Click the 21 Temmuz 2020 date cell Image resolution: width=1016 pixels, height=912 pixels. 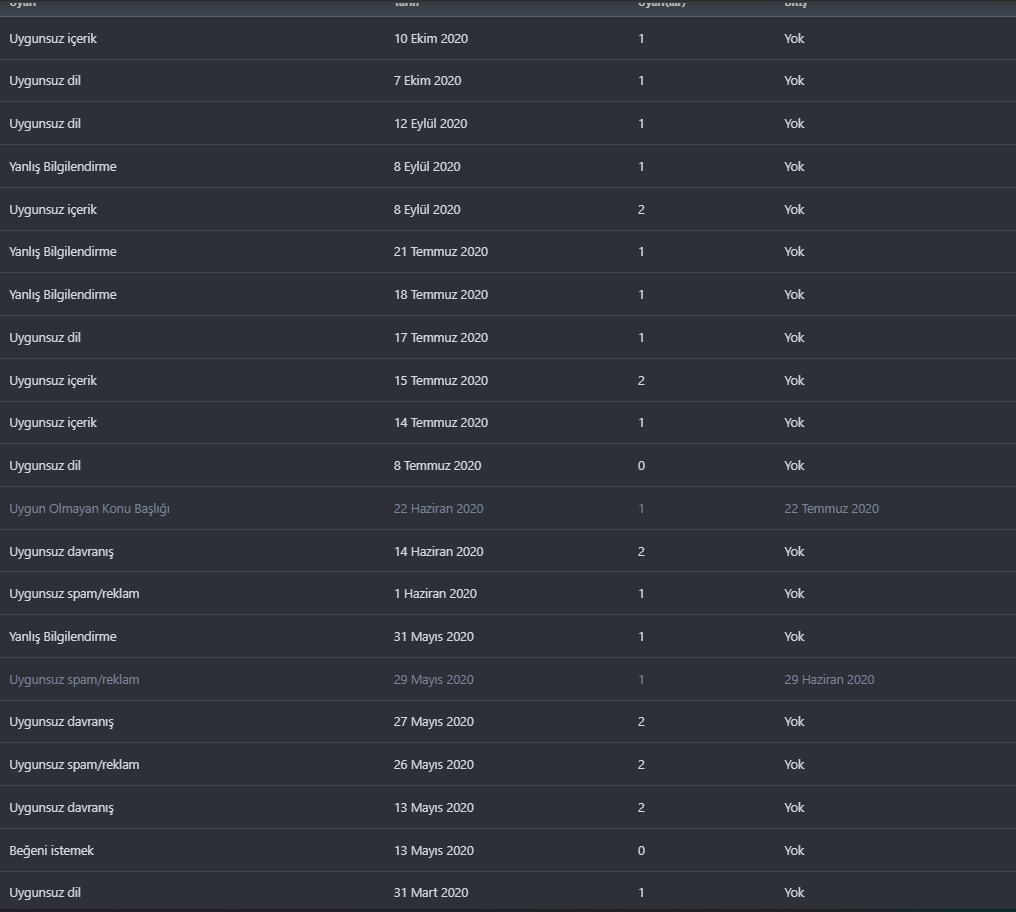point(440,252)
